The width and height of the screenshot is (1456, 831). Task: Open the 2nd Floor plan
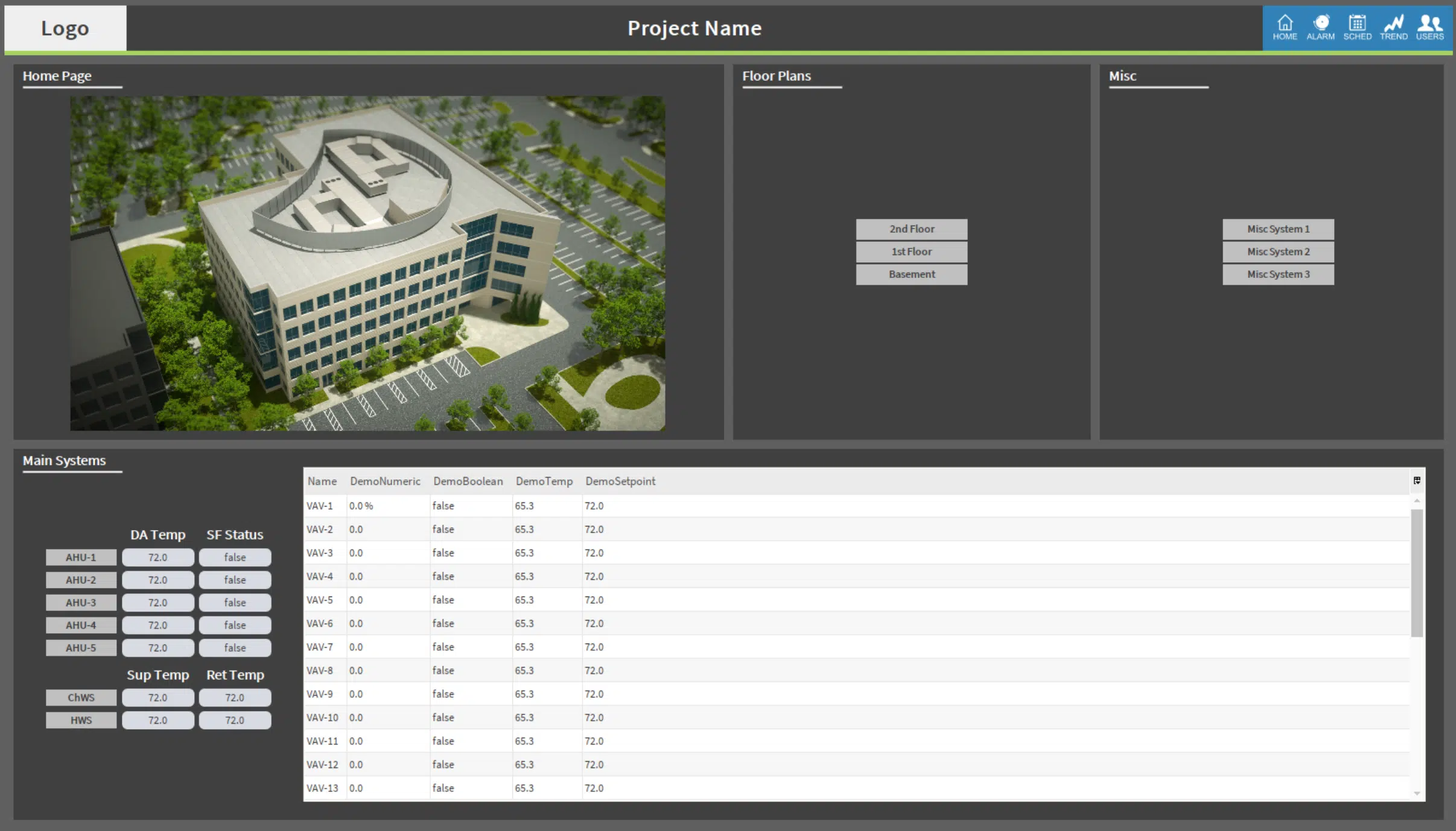[x=911, y=229]
